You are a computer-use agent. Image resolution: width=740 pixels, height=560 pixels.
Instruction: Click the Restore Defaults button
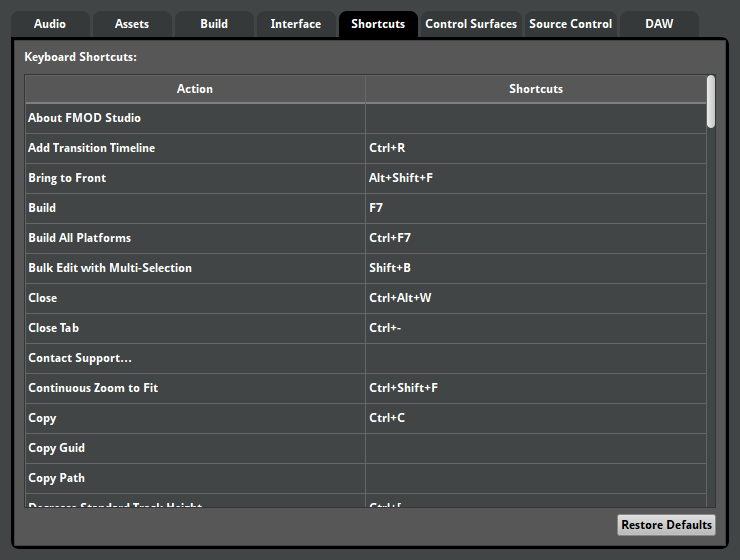click(x=666, y=525)
